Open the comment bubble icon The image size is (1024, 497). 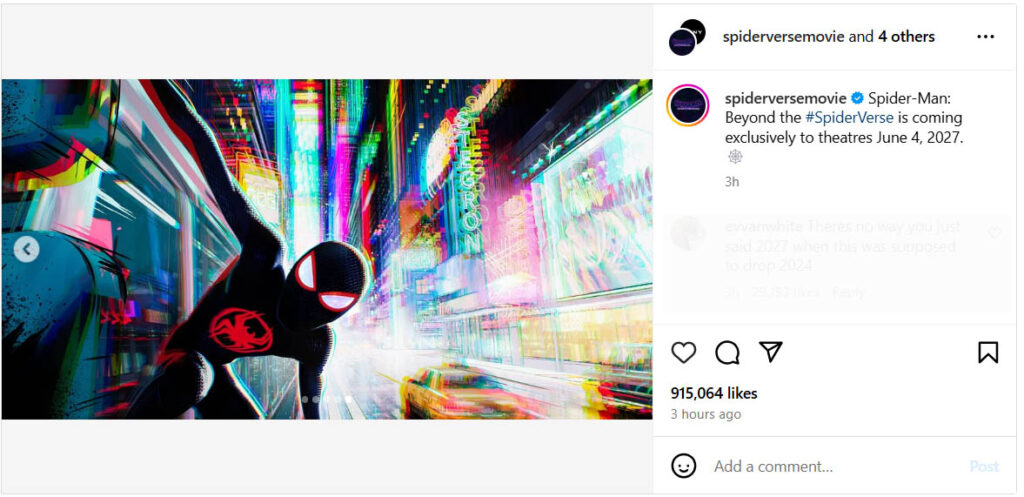click(727, 353)
